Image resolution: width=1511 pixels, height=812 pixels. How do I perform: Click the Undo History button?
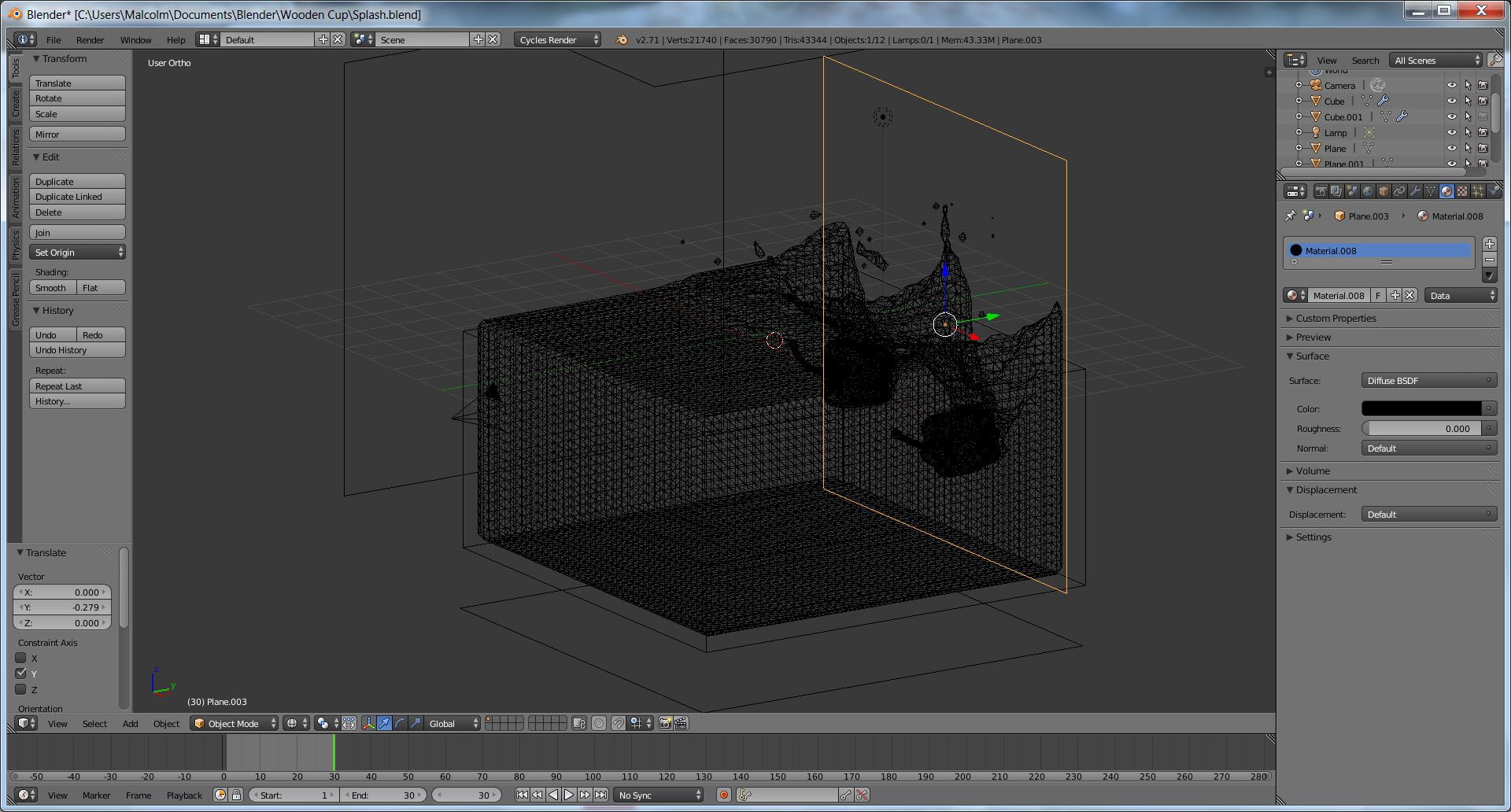(77, 350)
